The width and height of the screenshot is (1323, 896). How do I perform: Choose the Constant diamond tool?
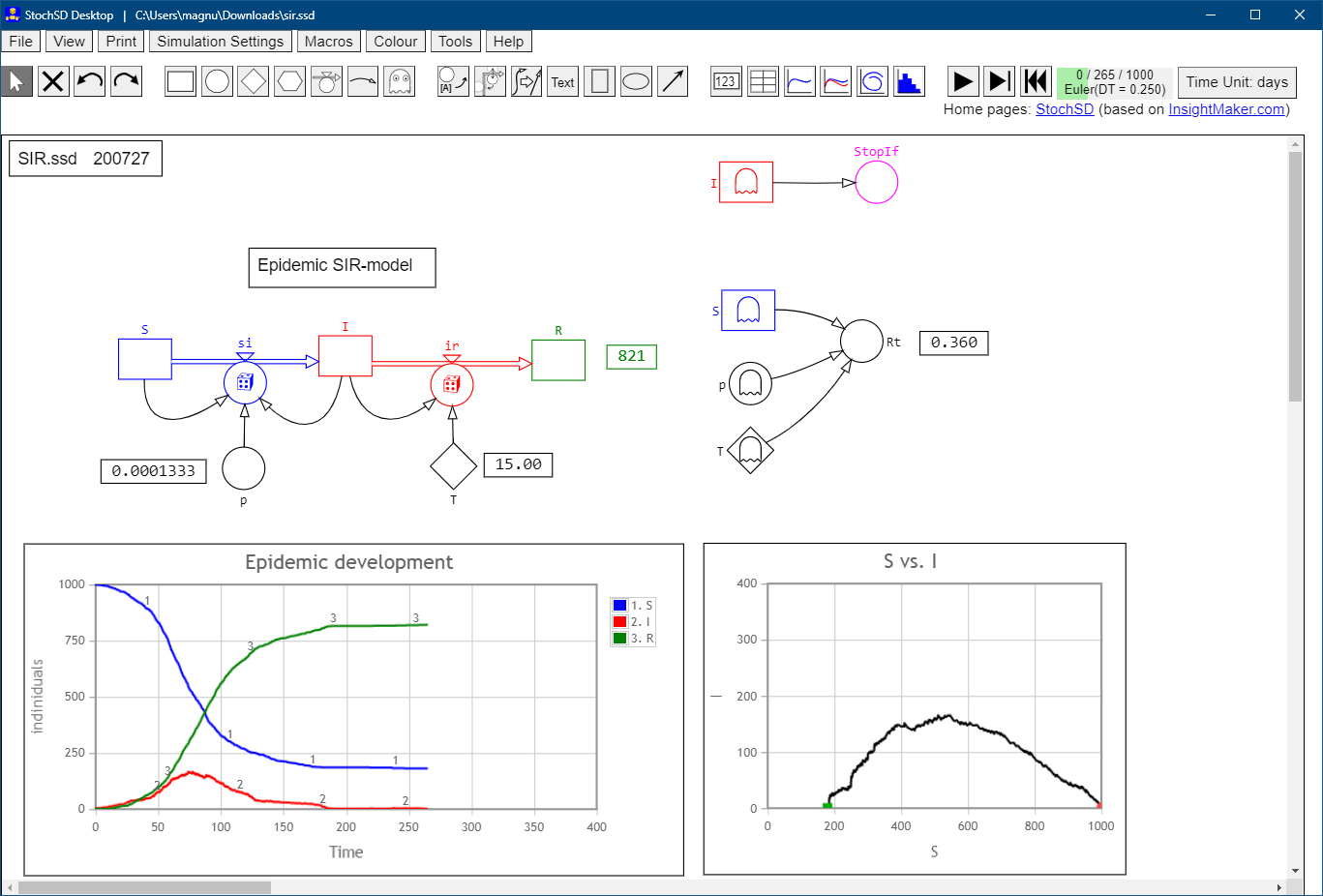254,82
